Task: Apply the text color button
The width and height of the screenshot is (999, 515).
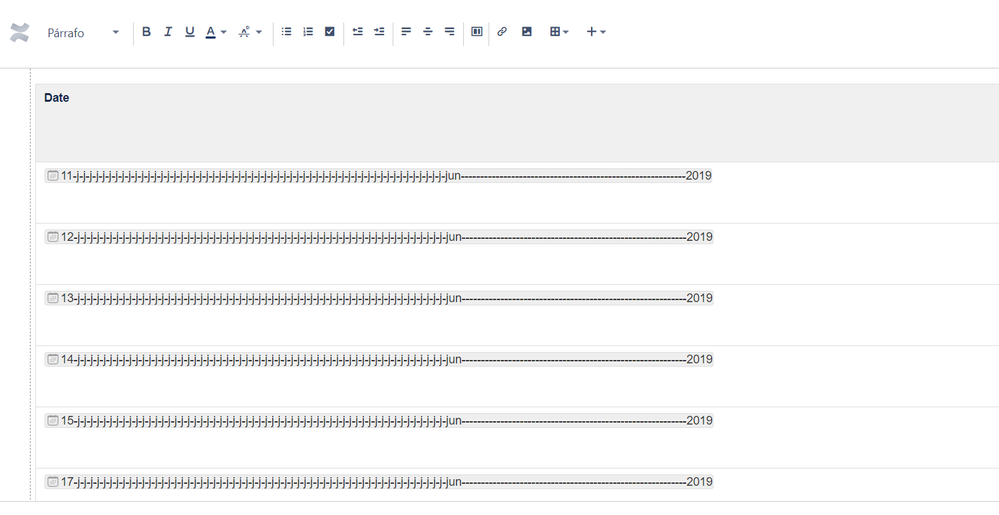Action: coord(210,32)
